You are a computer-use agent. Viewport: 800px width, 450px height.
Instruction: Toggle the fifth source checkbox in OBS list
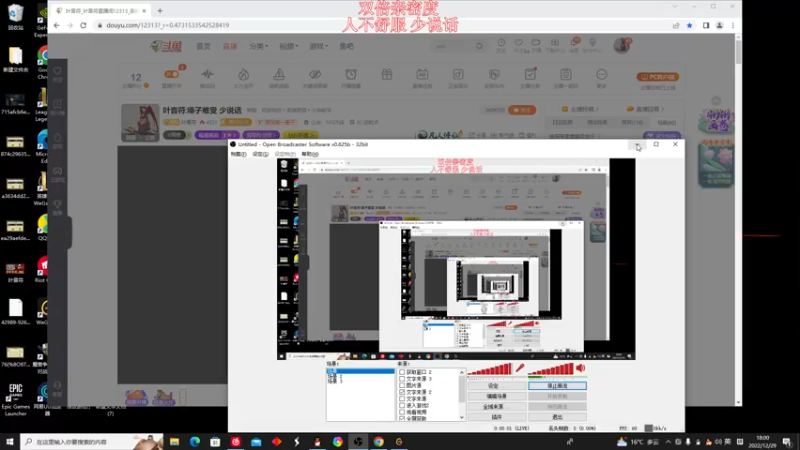click(402, 399)
